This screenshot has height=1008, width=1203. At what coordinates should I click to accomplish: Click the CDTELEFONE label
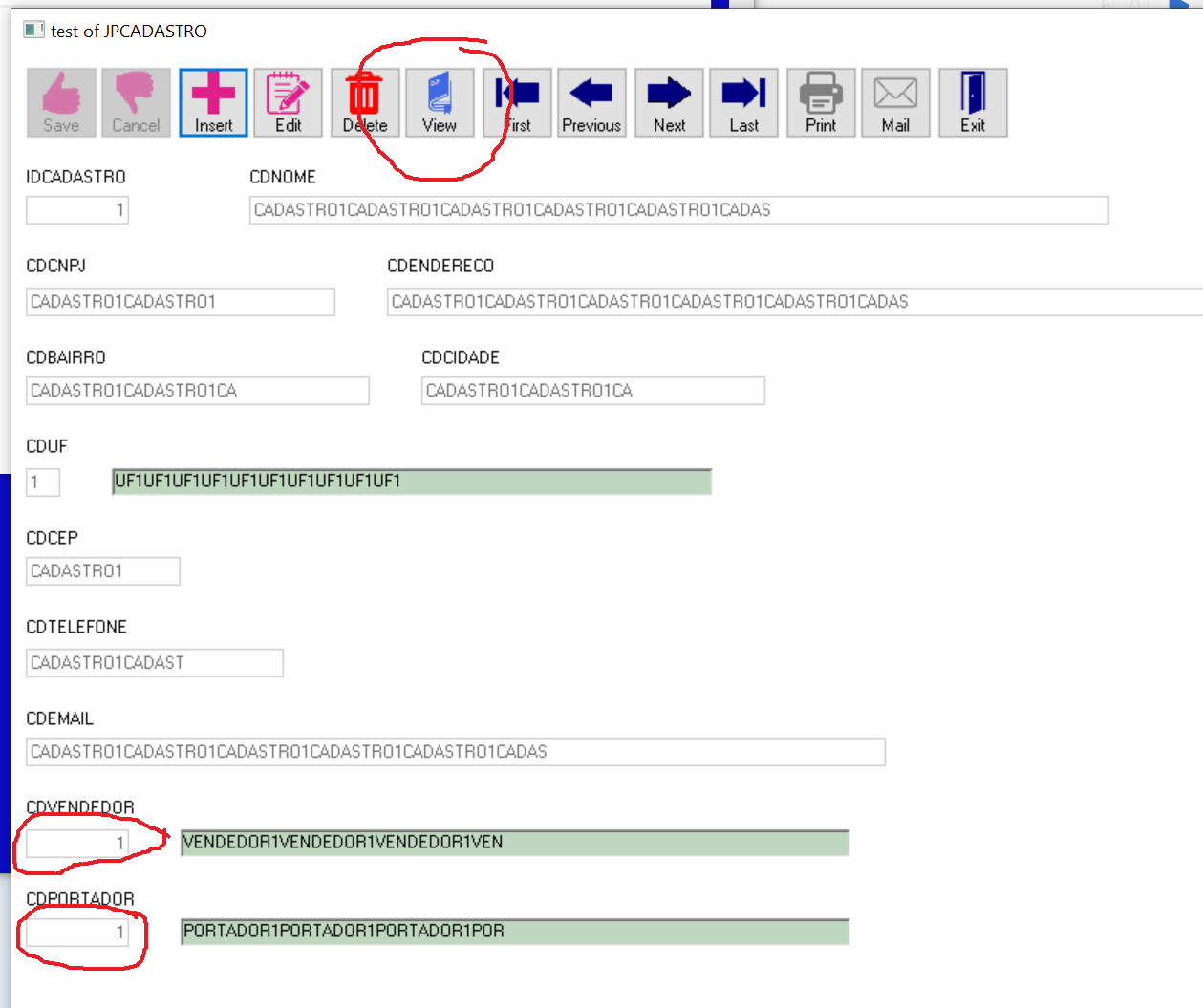(76, 627)
